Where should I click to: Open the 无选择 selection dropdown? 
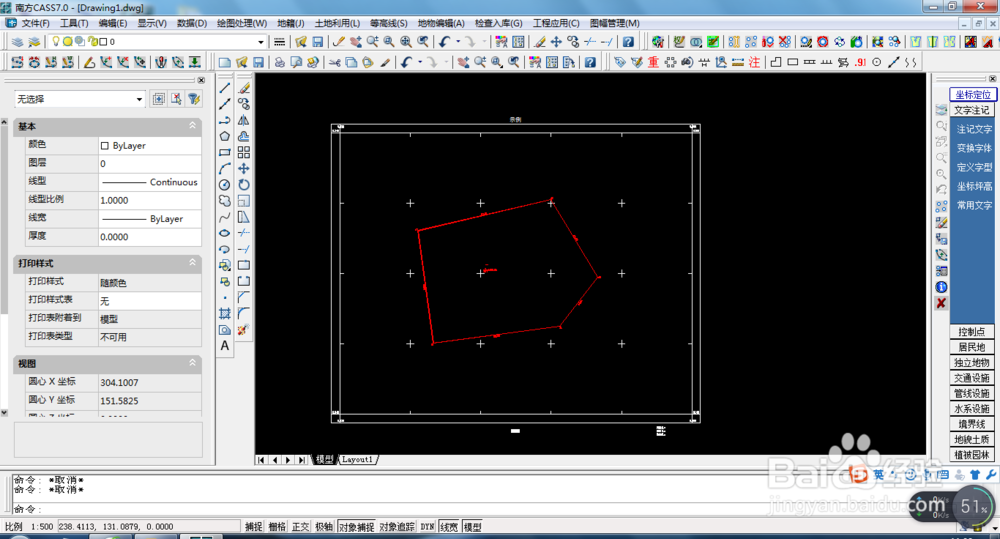click(x=79, y=99)
